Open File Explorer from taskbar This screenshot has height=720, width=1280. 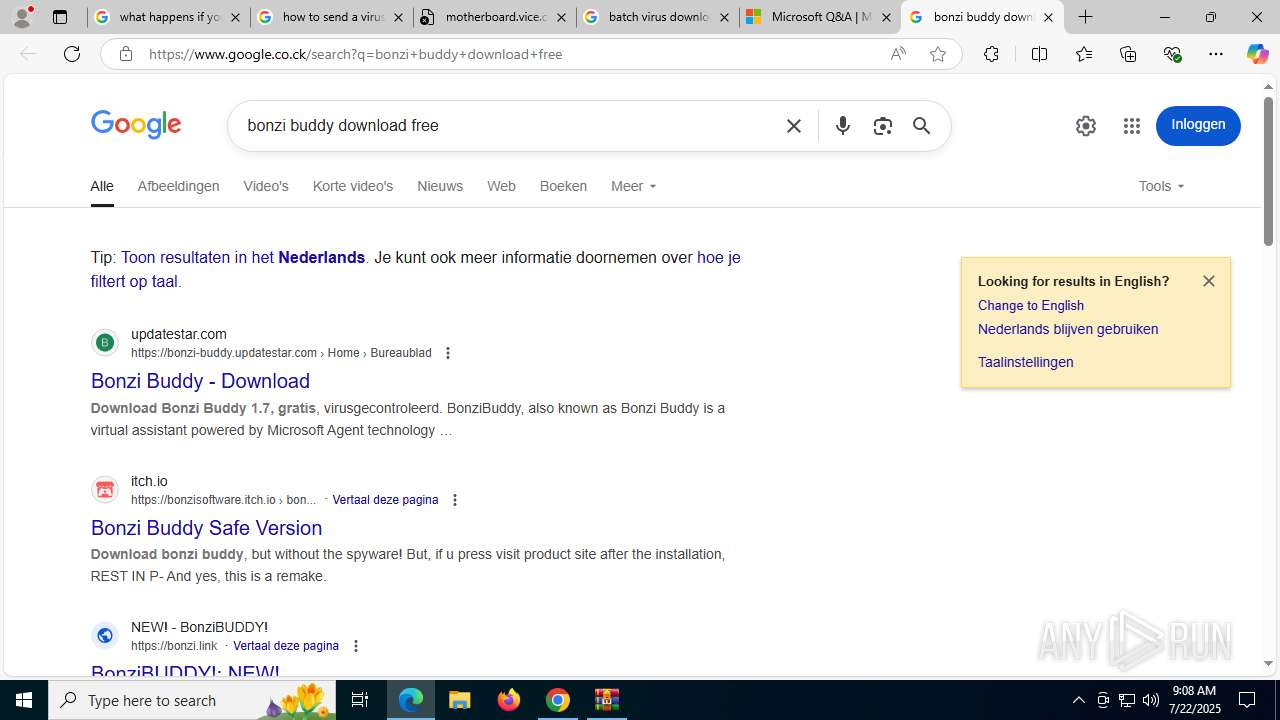pyautogui.click(x=460, y=700)
